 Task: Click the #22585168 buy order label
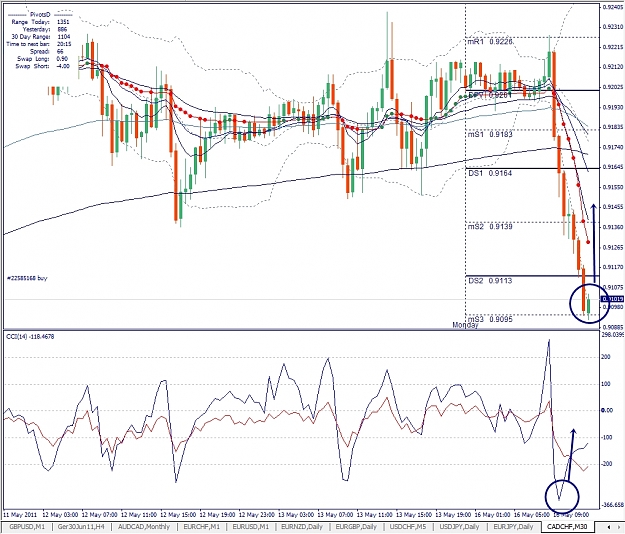(x=27, y=278)
